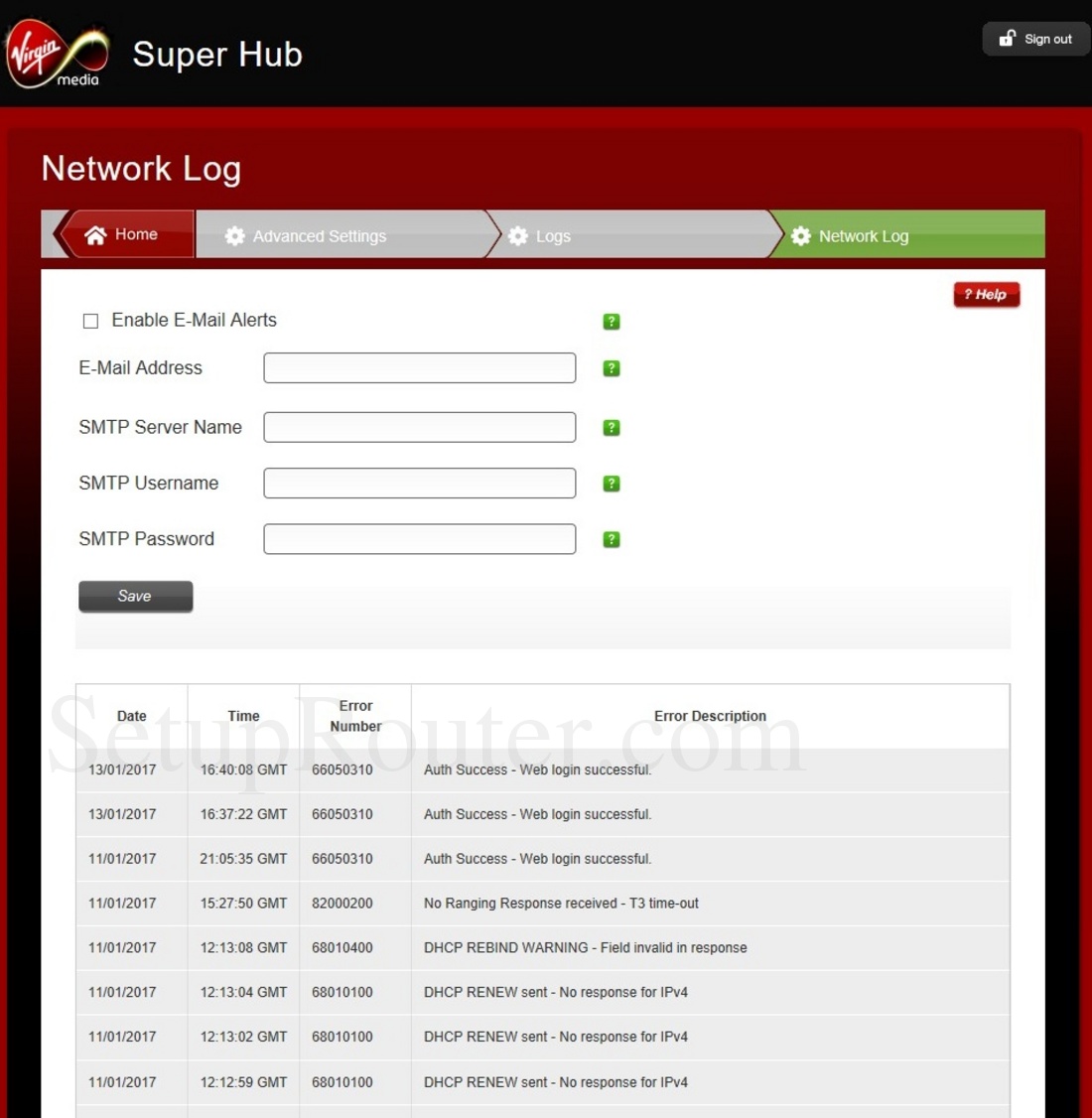
Task: Click the Sign out button
Action: [1035, 39]
